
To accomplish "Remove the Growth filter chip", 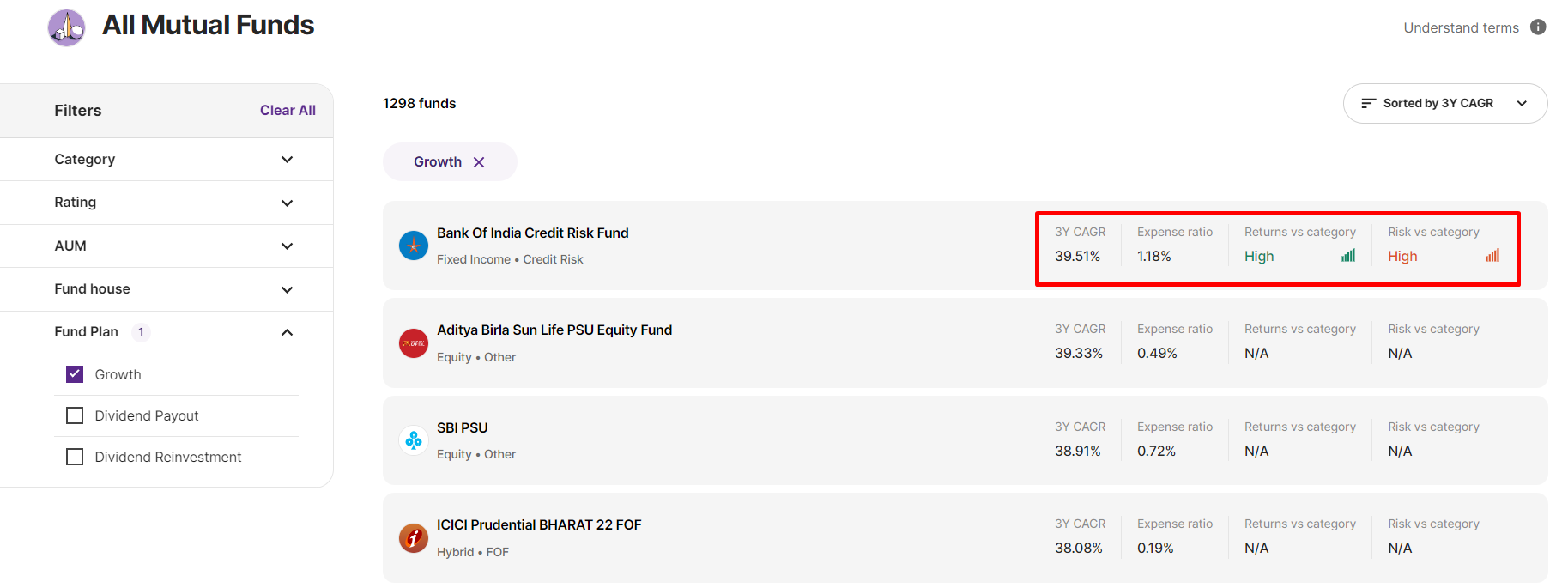I will point(479,162).
